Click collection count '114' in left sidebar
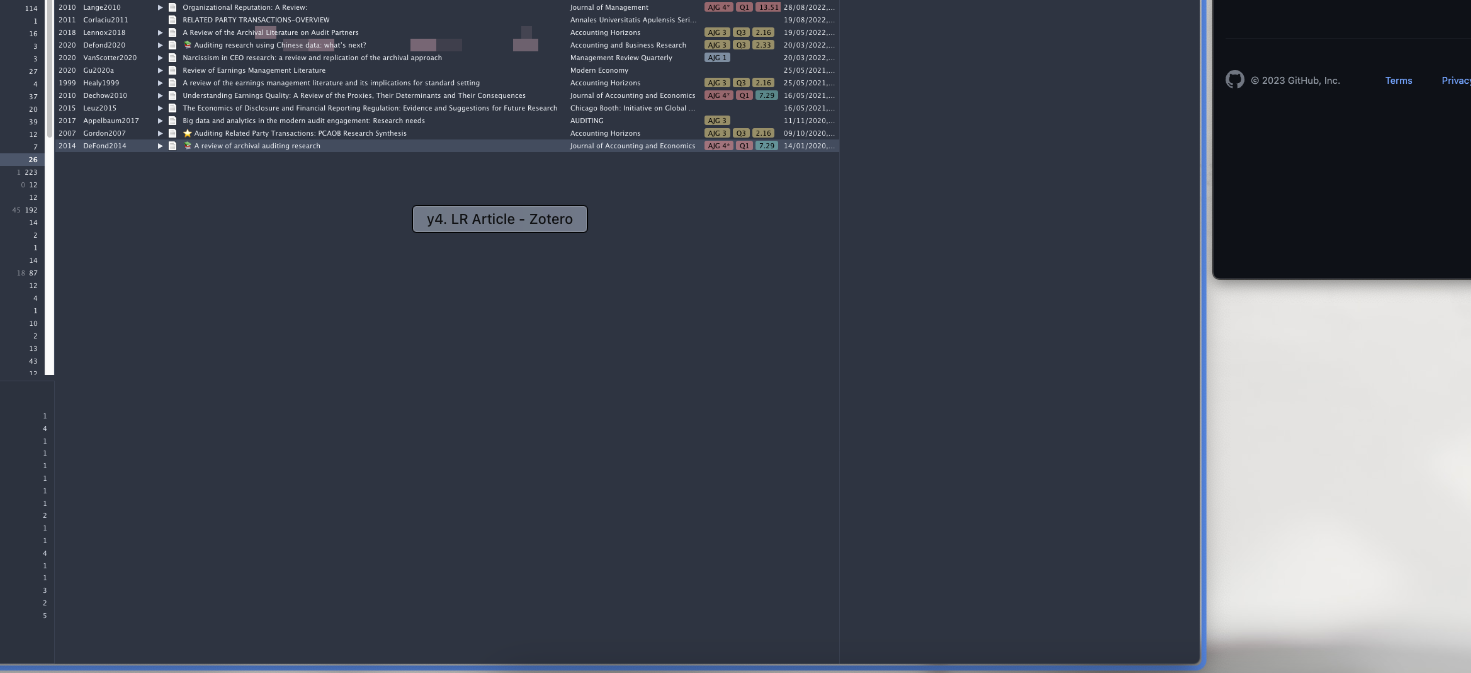 [x=31, y=8]
